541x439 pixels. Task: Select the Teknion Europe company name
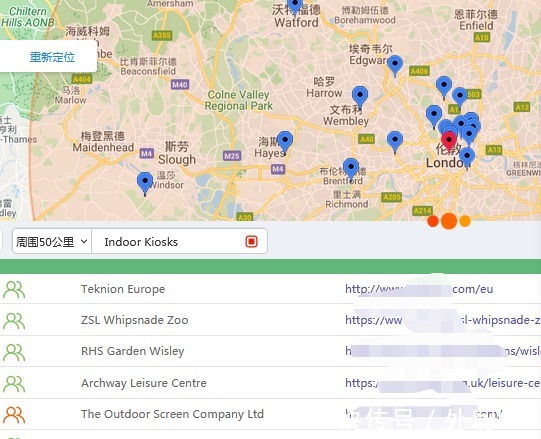(123, 289)
